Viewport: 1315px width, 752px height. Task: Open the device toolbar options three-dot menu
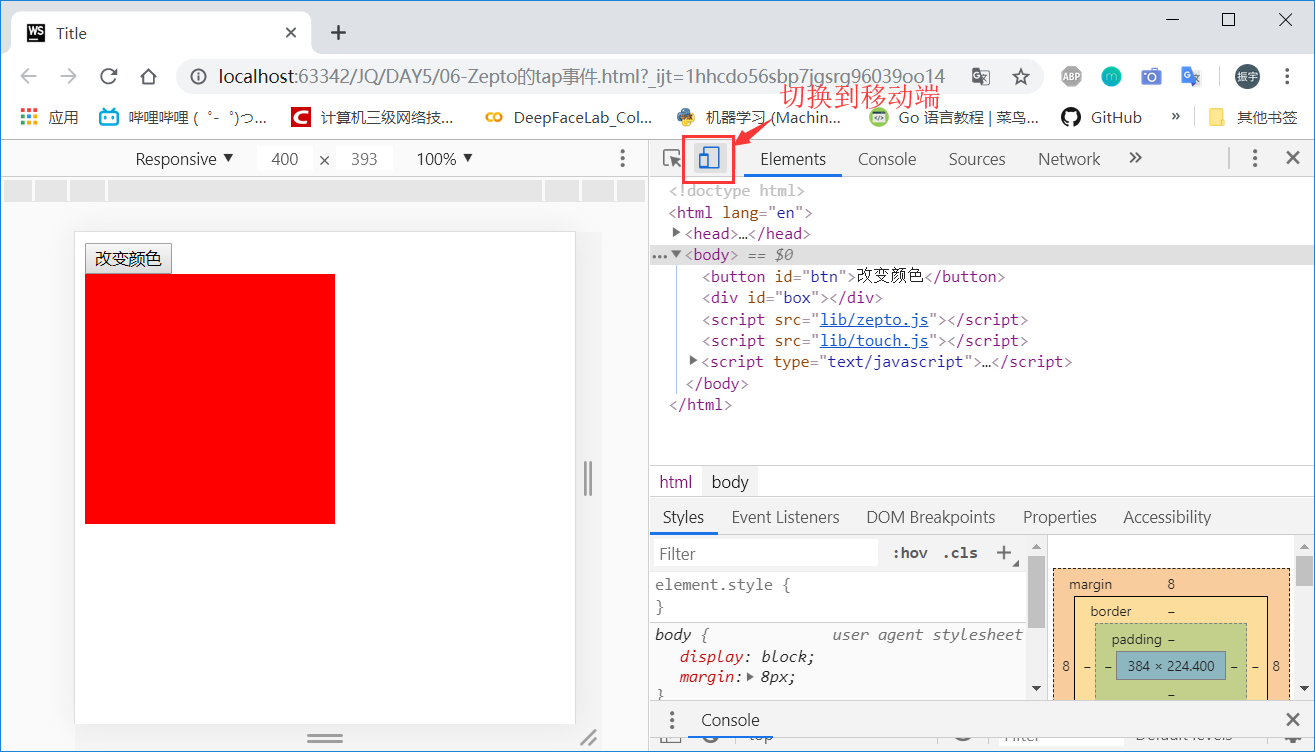coord(622,158)
